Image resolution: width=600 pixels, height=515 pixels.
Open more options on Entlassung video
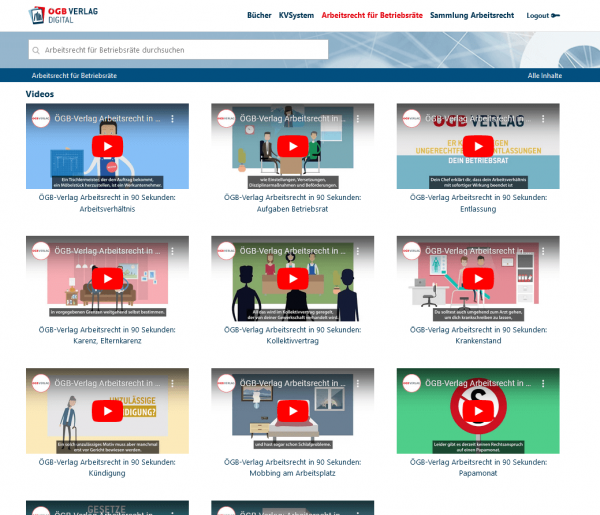[x=543, y=119]
